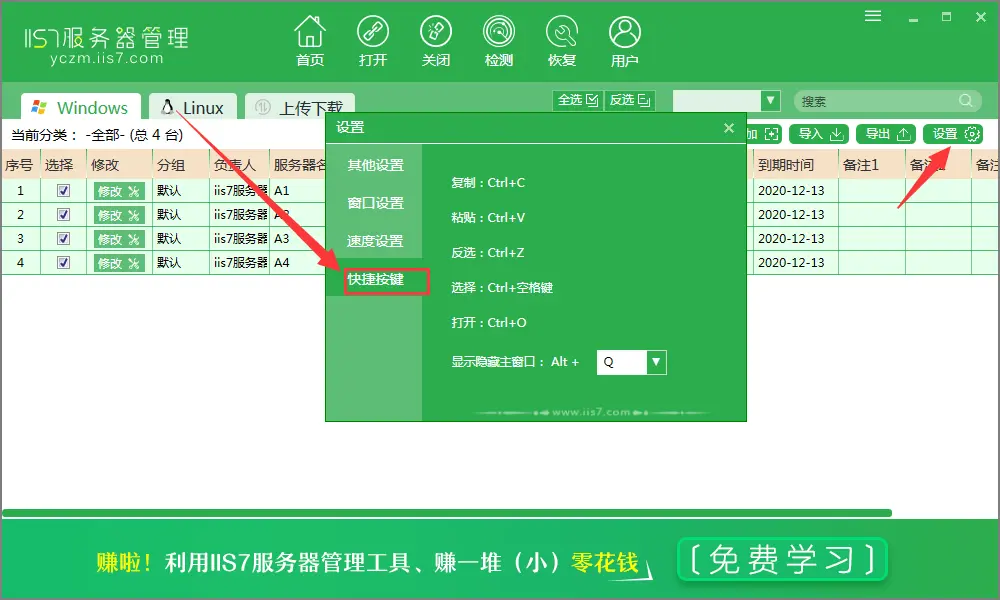The width and height of the screenshot is (1000, 600).
Task: Click the 分组 column header
Action: click(180, 165)
